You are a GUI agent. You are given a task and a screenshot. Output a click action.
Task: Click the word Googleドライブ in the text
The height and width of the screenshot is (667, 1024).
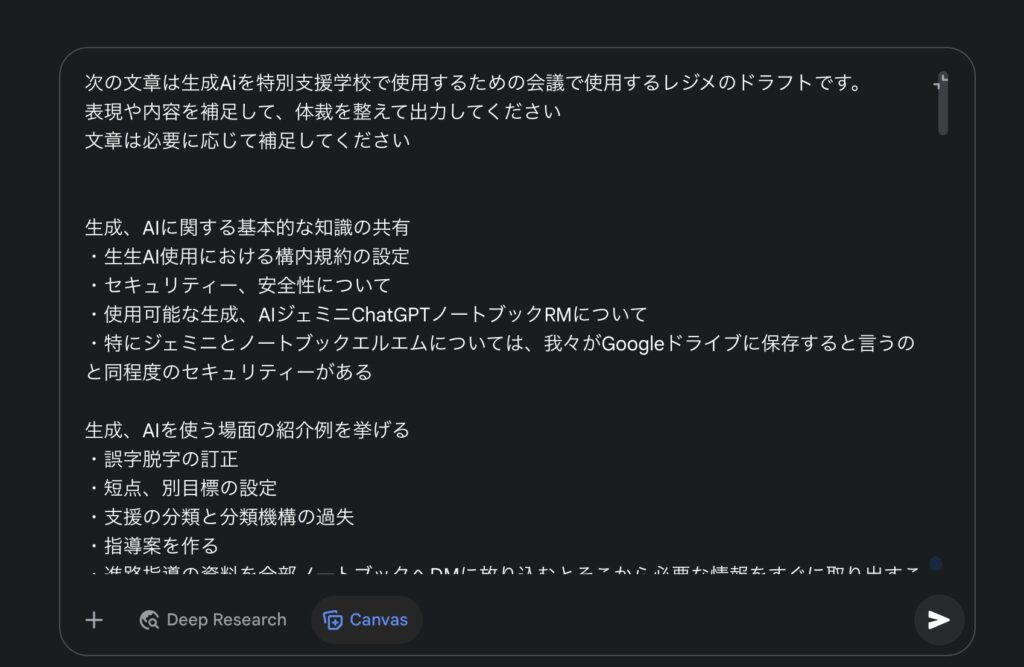point(671,343)
